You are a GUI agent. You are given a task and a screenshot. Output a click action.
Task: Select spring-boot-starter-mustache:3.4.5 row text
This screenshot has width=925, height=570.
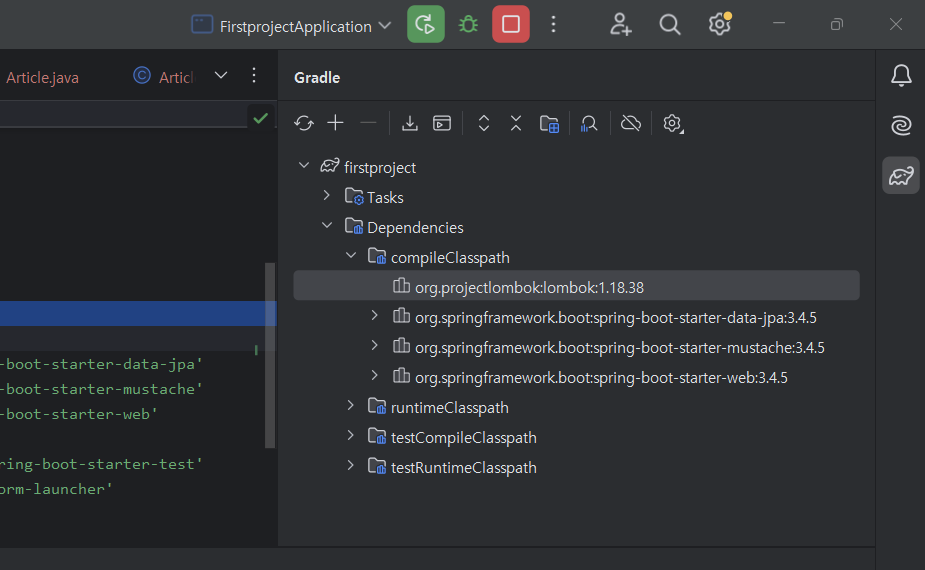click(619, 348)
